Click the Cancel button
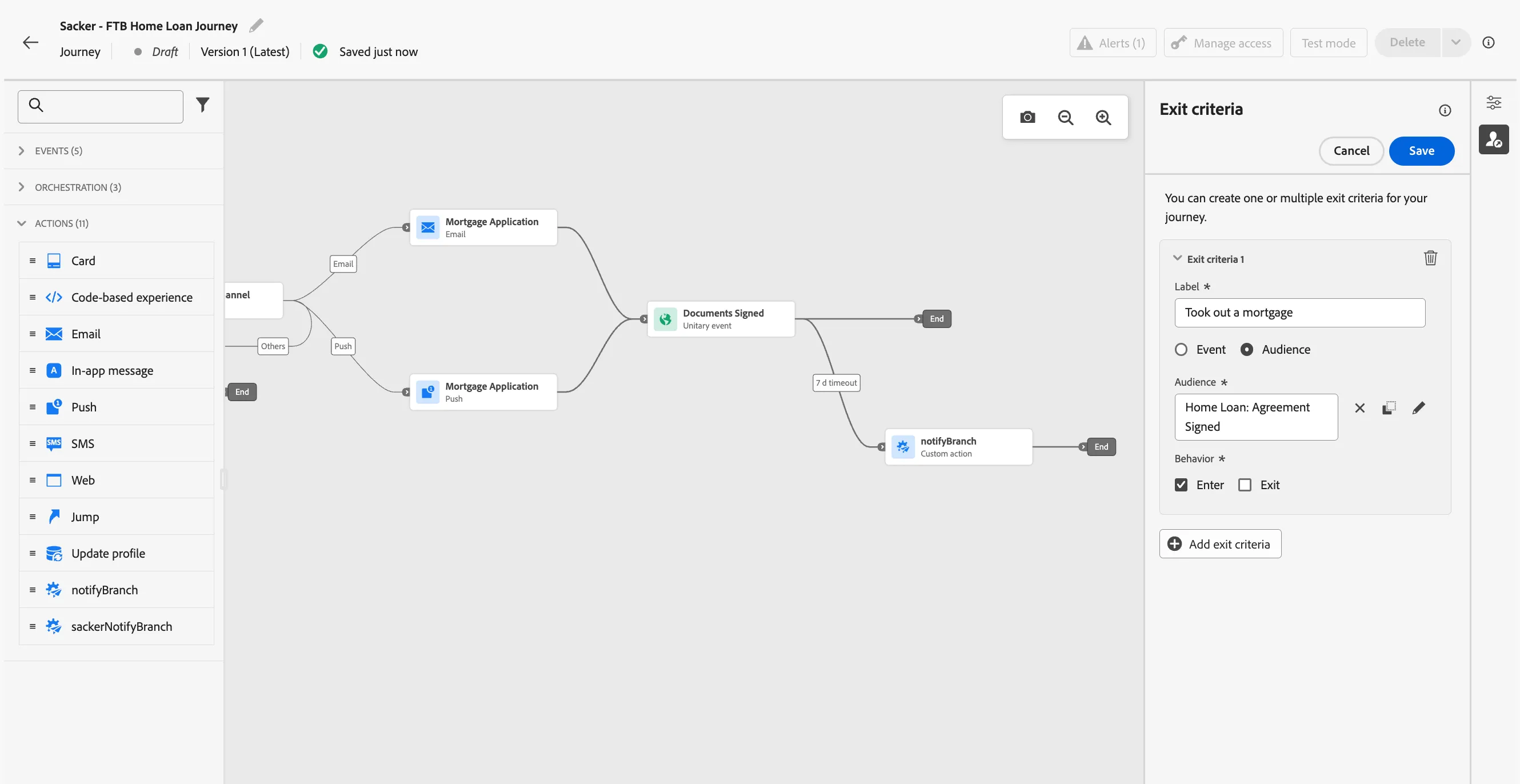Screen dimensions: 1520x784 point(1351,151)
